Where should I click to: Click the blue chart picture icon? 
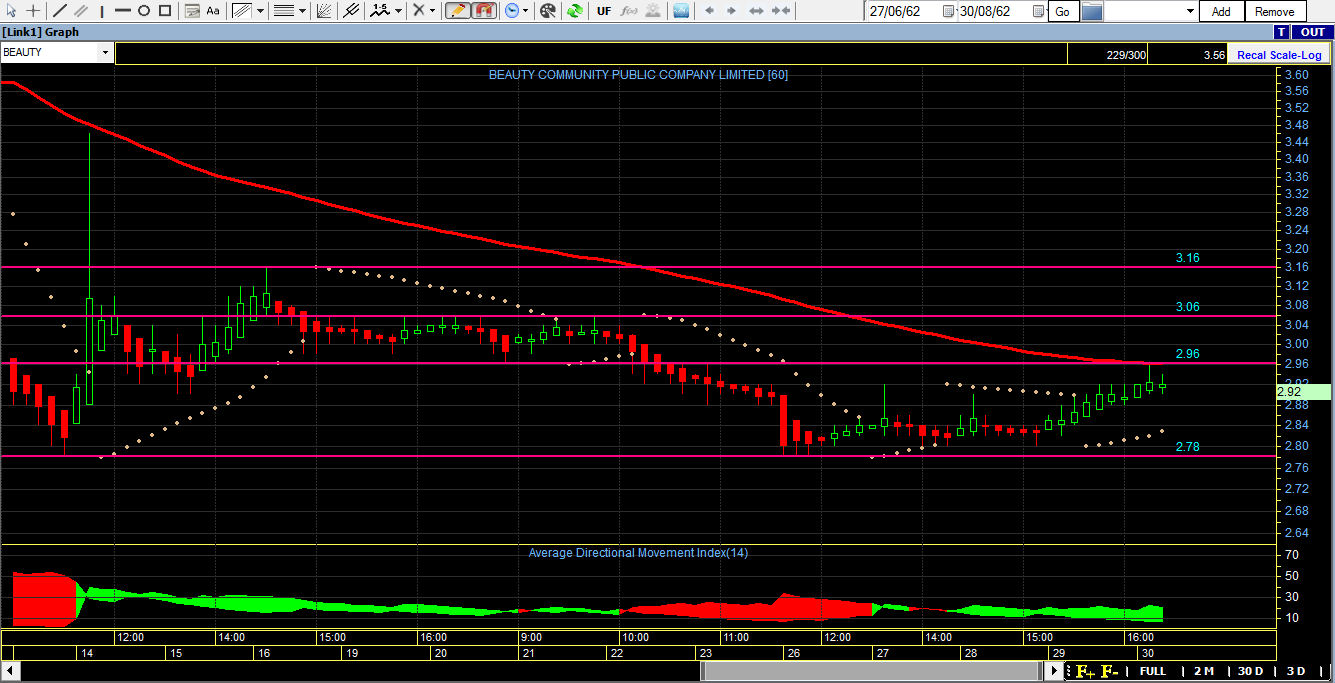click(x=681, y=11)
